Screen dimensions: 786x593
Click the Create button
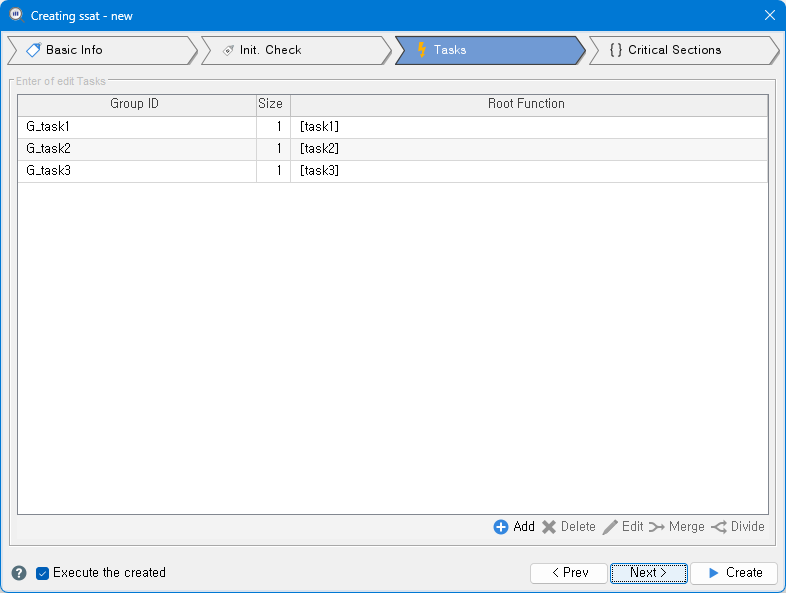coord(734,573)
